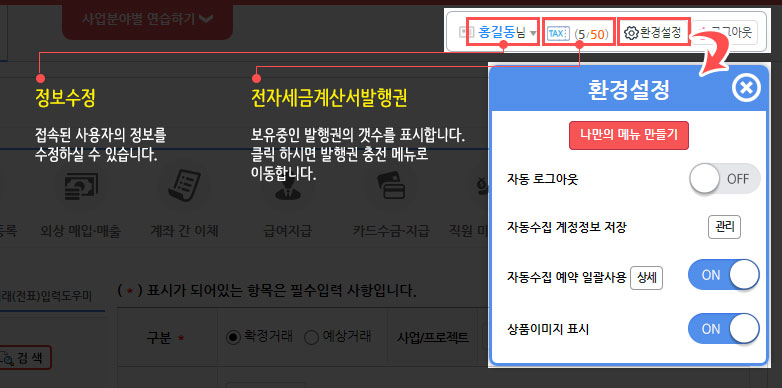Click the 나만의 메뉴 만들기 button
This screenshot has height=388, width=782.
coord(628,135)
